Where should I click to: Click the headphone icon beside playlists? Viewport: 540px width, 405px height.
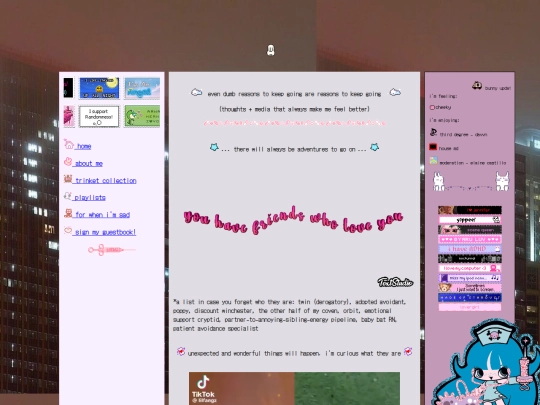pyautogui.click(x=68, y=196)
